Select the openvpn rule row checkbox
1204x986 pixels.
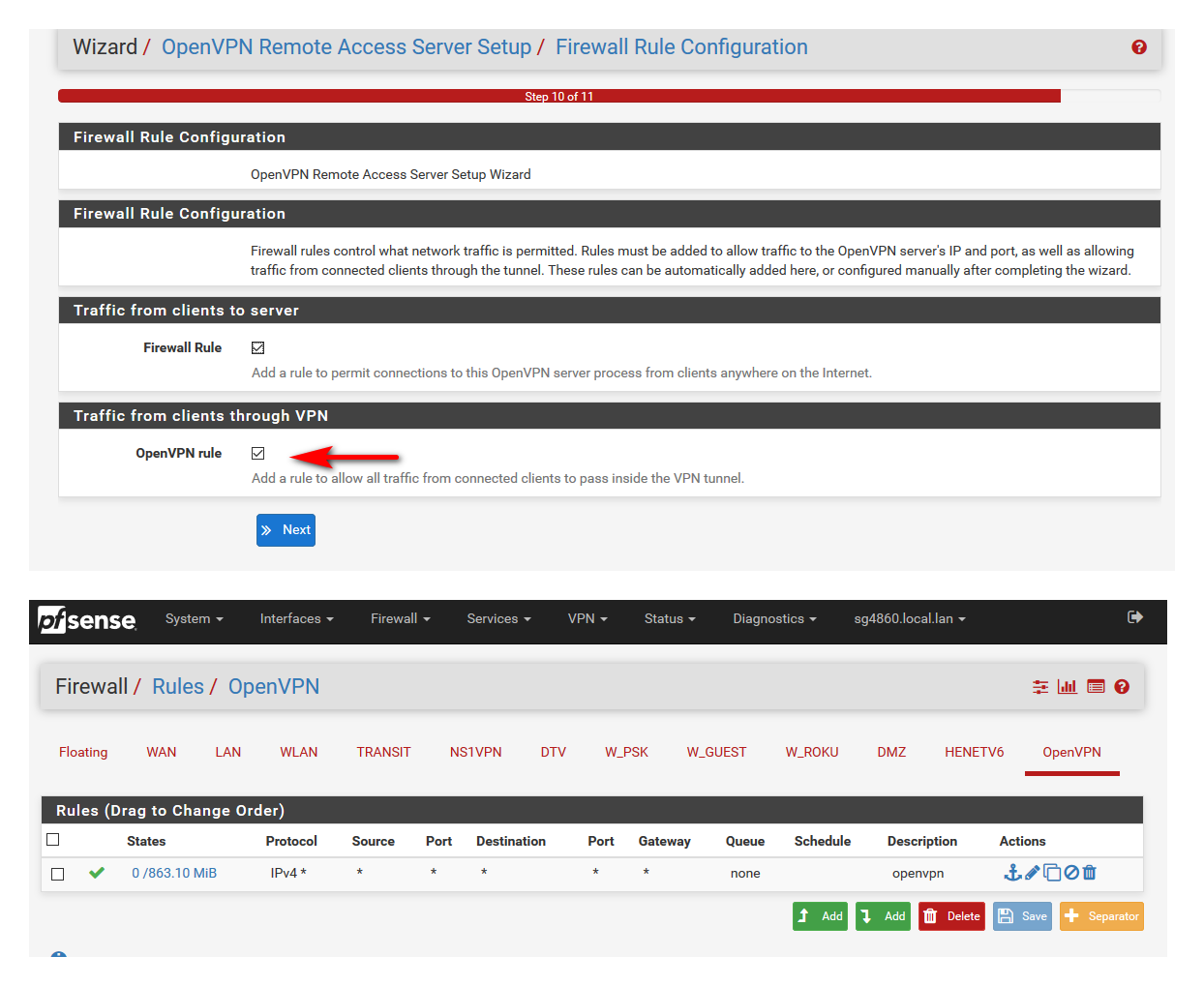58,874
